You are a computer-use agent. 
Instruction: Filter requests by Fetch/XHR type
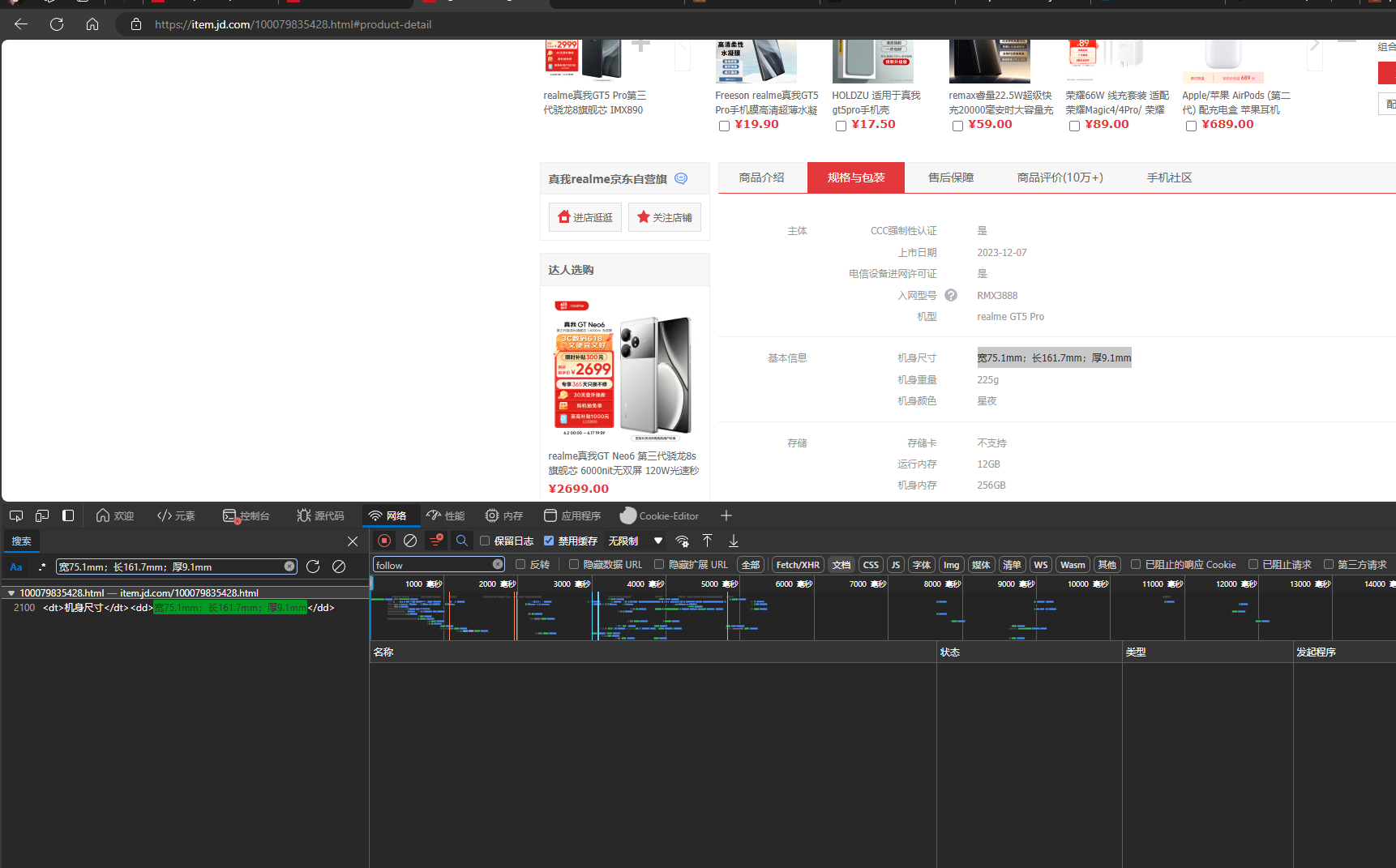[798, 565]
